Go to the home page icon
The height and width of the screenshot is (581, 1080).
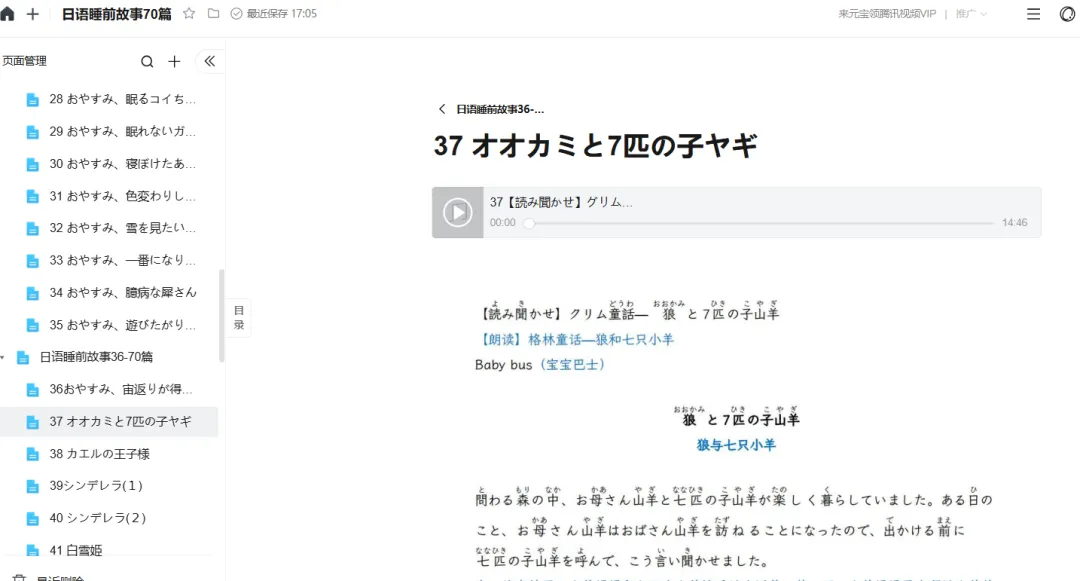pos(7,14)
